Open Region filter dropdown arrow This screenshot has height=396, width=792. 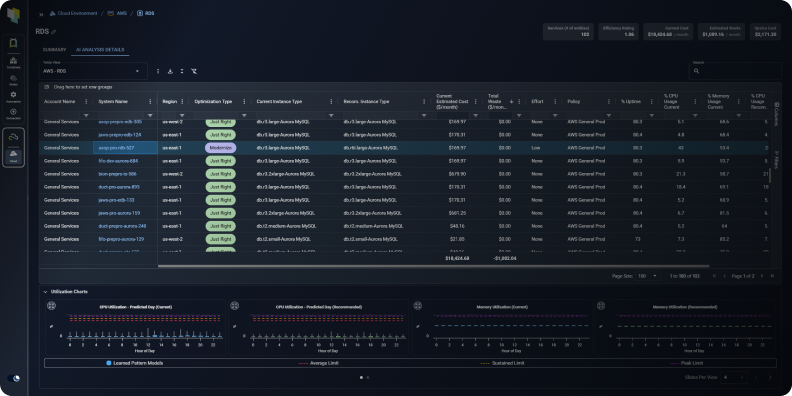tap(182, 116)
